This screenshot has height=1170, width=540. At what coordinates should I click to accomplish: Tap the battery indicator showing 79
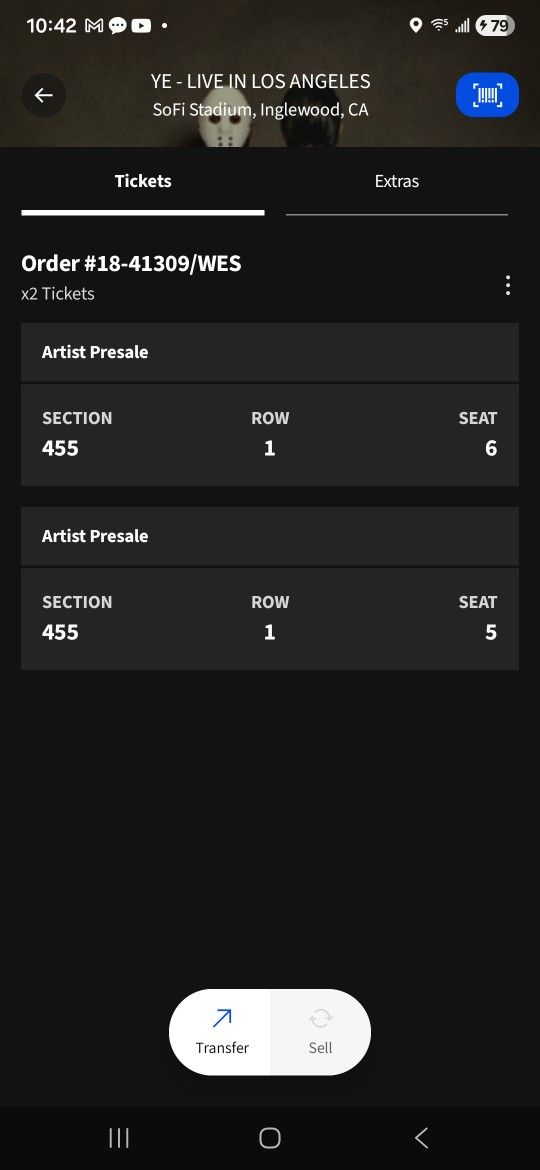click(x=495, y=26)
